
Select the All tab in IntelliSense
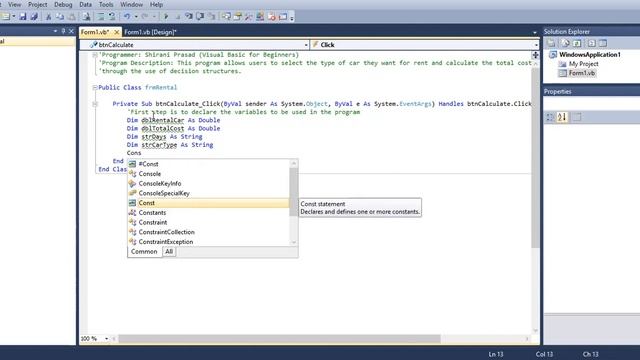pos(169,252)
